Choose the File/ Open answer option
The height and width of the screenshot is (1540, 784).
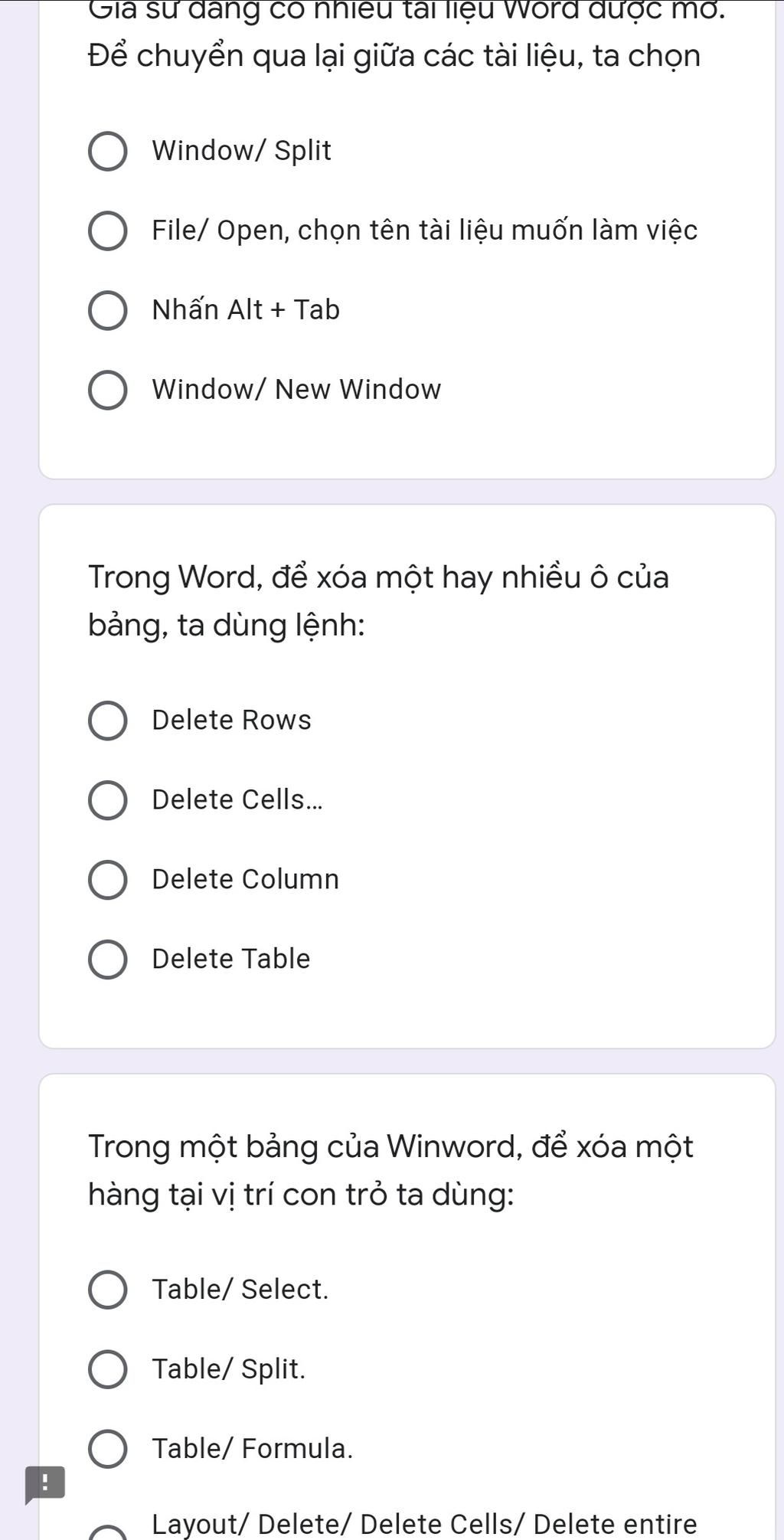108,231
